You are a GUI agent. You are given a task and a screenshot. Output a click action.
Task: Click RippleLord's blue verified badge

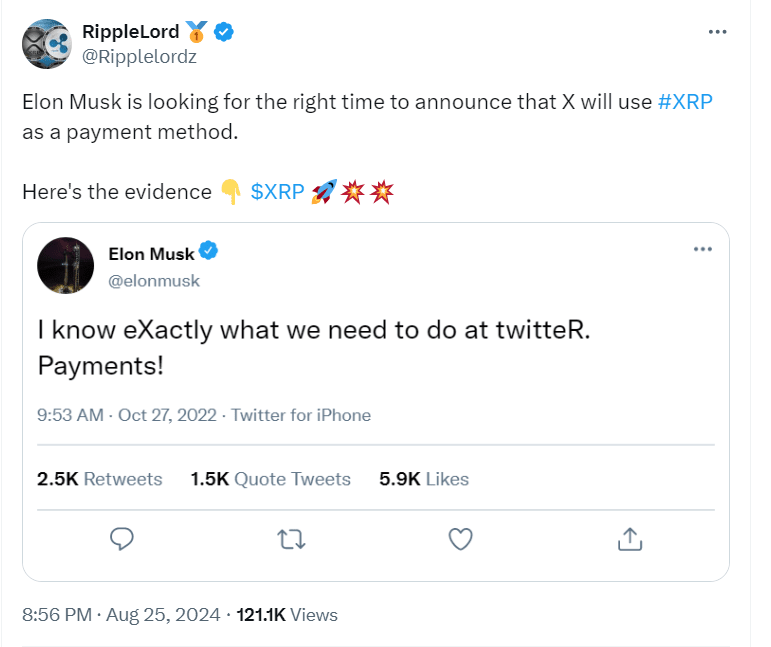point(226,33)
